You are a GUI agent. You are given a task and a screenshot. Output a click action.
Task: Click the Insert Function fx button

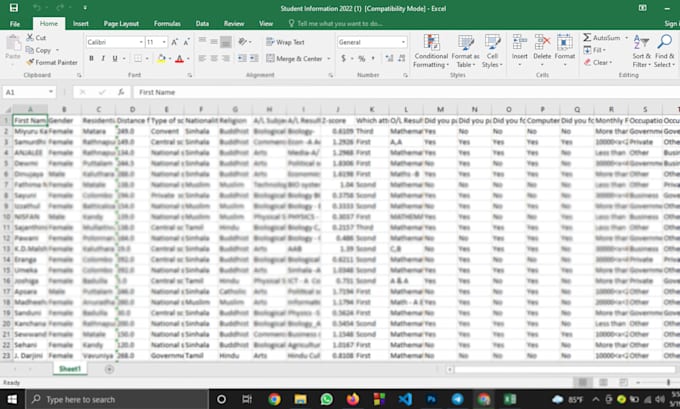pyautogui.click(x=121, y=92)
